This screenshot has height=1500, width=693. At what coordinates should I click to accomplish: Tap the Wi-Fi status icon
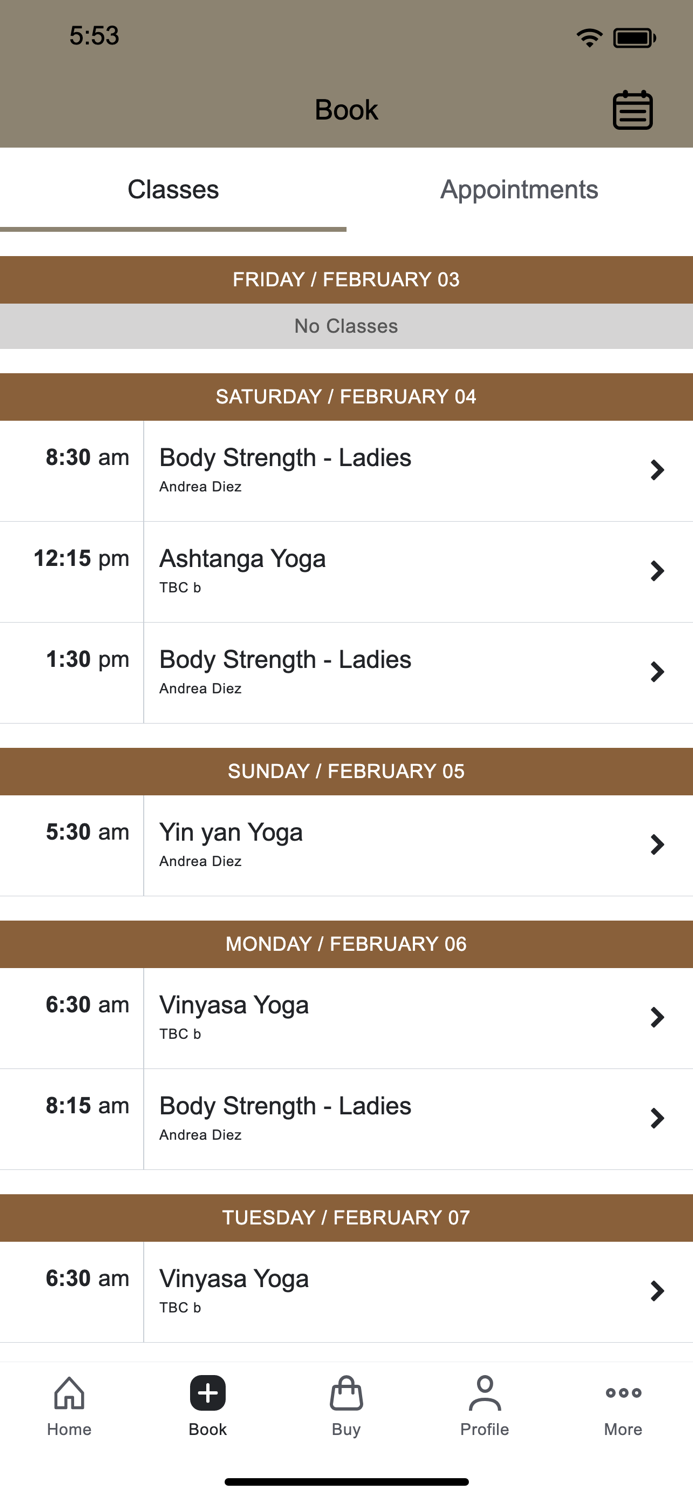589,36
